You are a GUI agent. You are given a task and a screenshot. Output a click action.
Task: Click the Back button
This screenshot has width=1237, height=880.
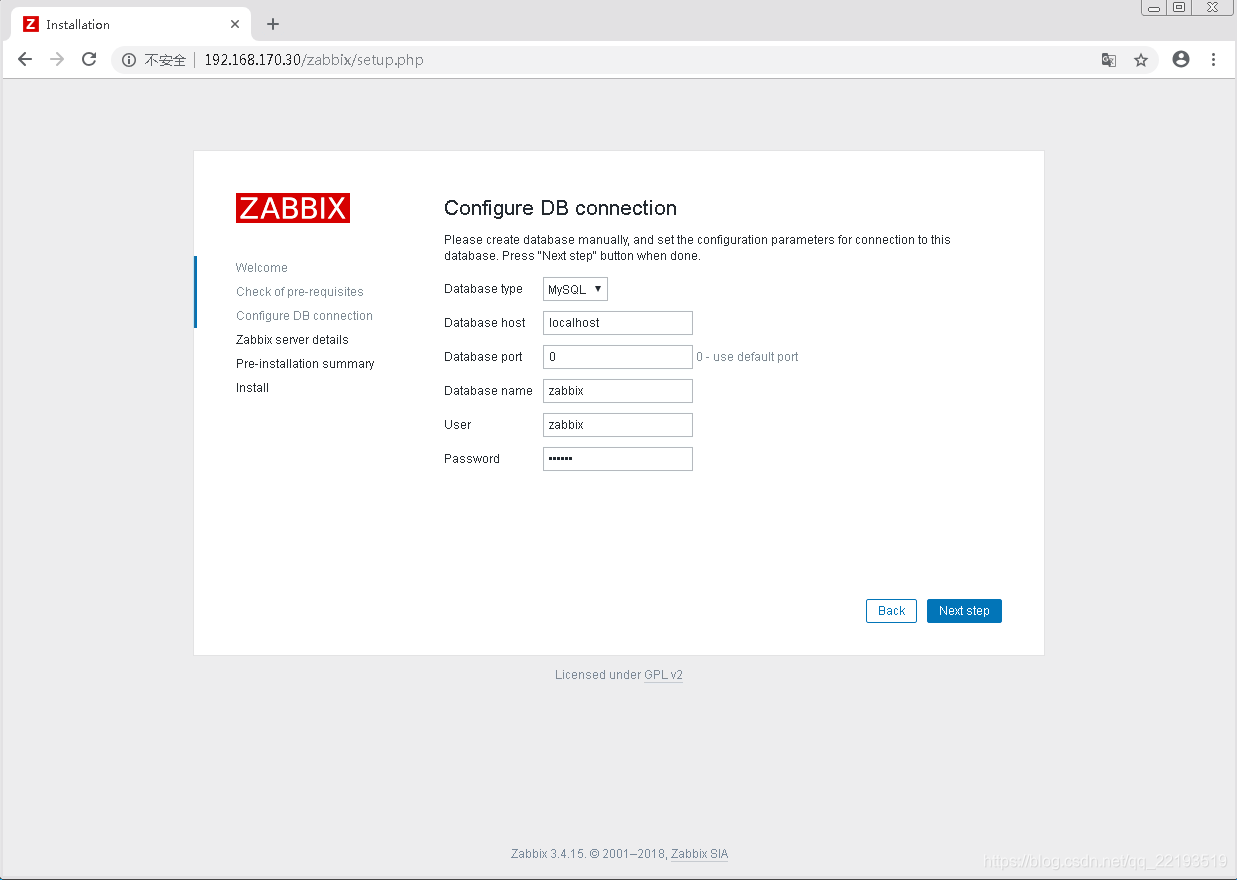pos(891,611)
